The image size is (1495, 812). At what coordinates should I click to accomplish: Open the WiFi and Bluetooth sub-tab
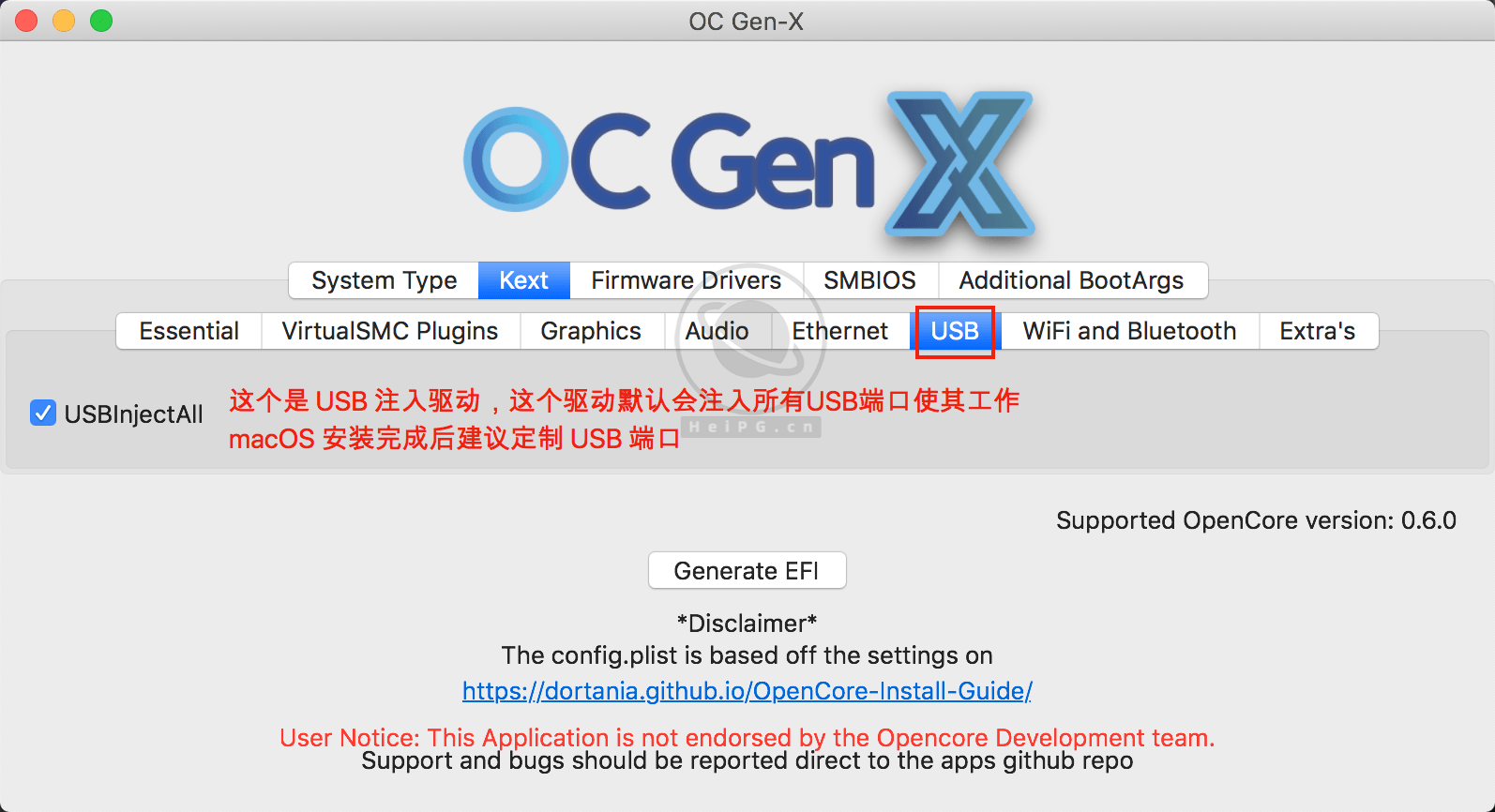point(1129,331)
